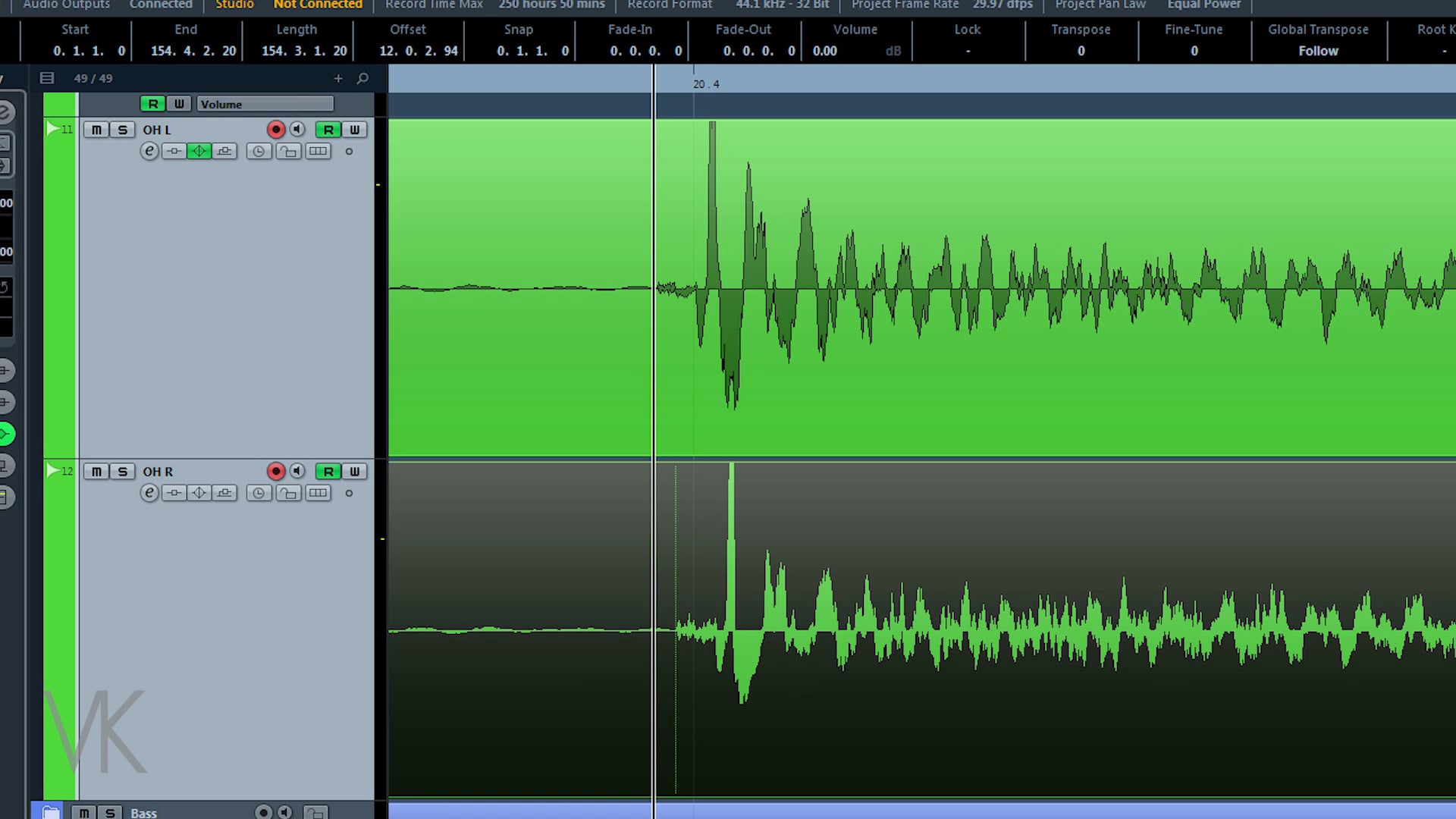Open the track list visibility icon
This screenshot has height=819, width=1456.
coord(47,79)
